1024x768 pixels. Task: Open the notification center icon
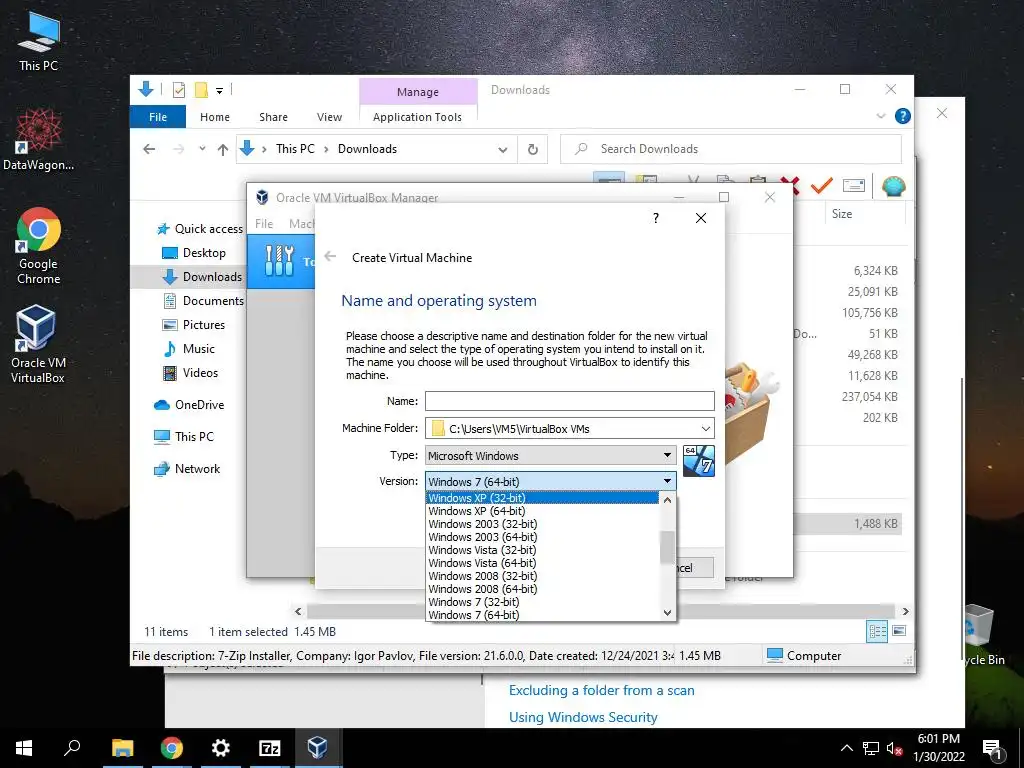(x=993, y=748)
